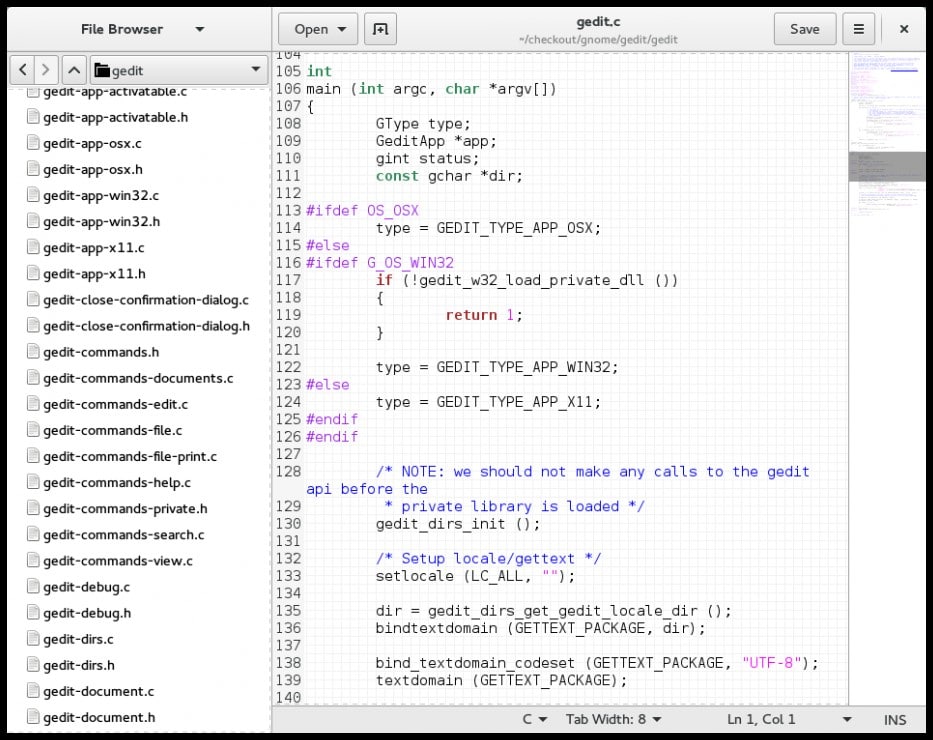The image size is (933, 740).
Task: Select gedit-close-confirmation-dialog.c file
Action: coord(146,300)
